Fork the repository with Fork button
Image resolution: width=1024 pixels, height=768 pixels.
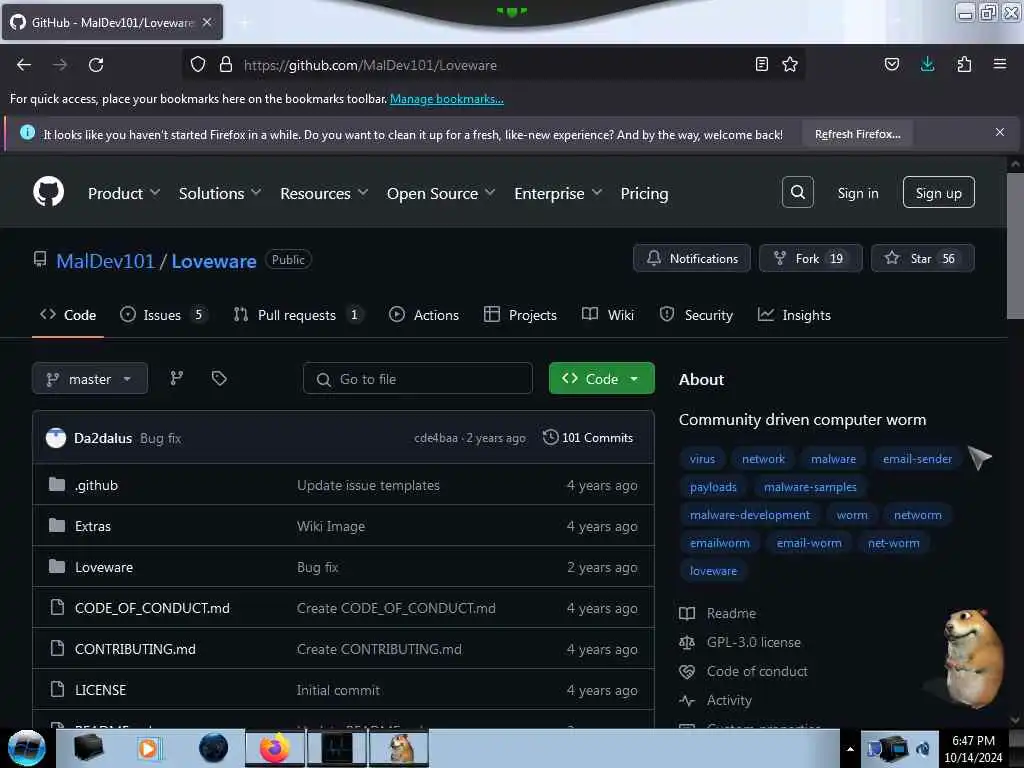810,258
